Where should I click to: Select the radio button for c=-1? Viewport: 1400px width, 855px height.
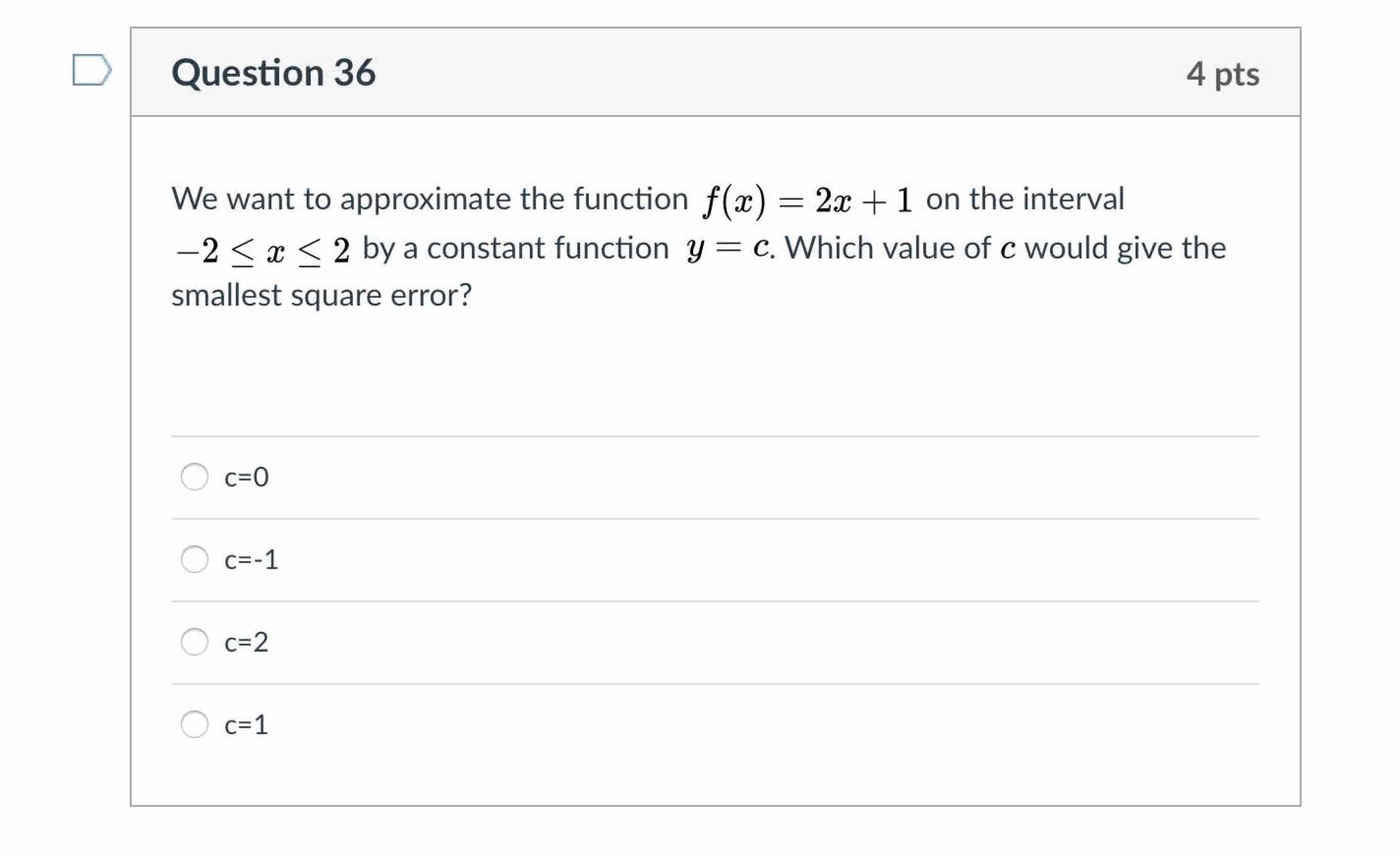[194, 560]
